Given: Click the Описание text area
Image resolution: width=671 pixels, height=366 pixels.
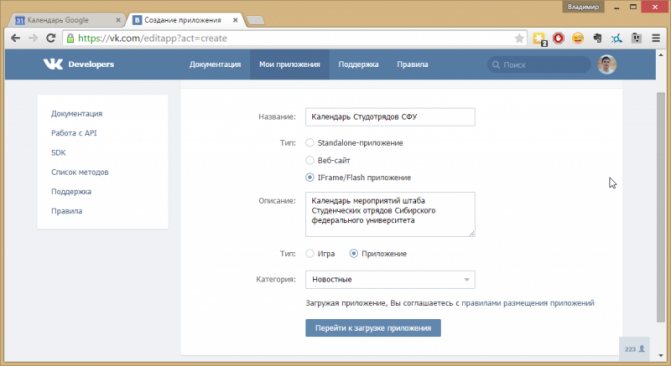Looking at the screenshot, I should 390,214.
